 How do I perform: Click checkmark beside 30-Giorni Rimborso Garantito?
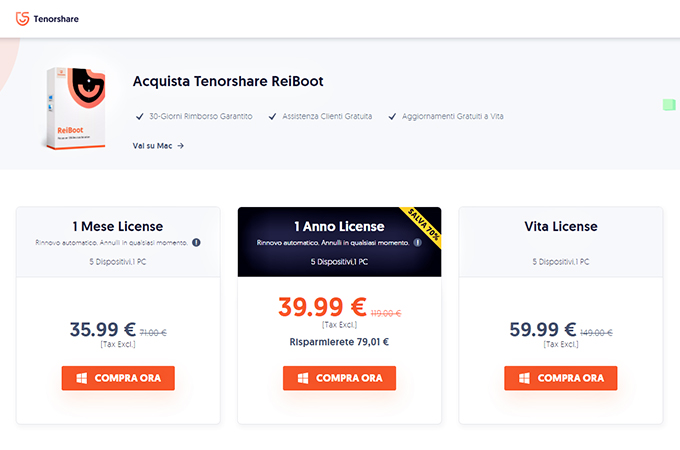(140, 116)
